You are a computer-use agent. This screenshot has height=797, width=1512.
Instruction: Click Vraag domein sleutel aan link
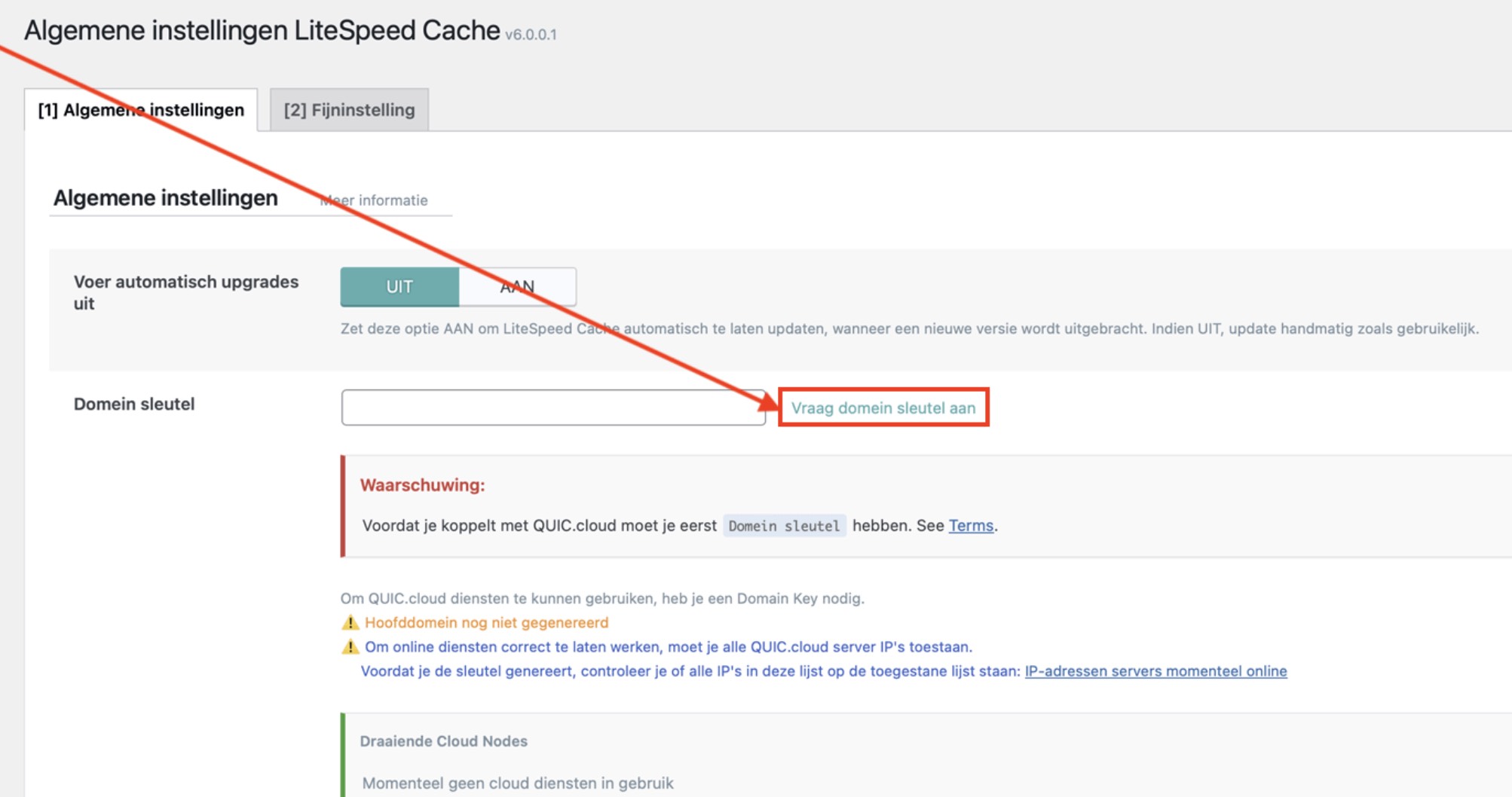883,408
